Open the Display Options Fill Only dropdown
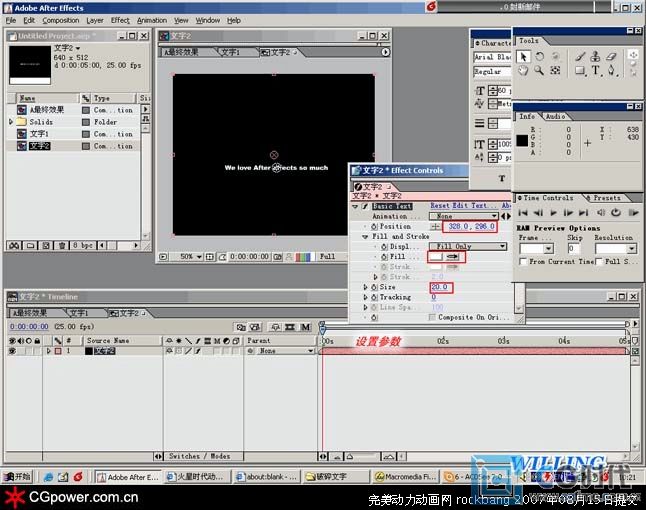The image size is (646, 510). point(468,246)
